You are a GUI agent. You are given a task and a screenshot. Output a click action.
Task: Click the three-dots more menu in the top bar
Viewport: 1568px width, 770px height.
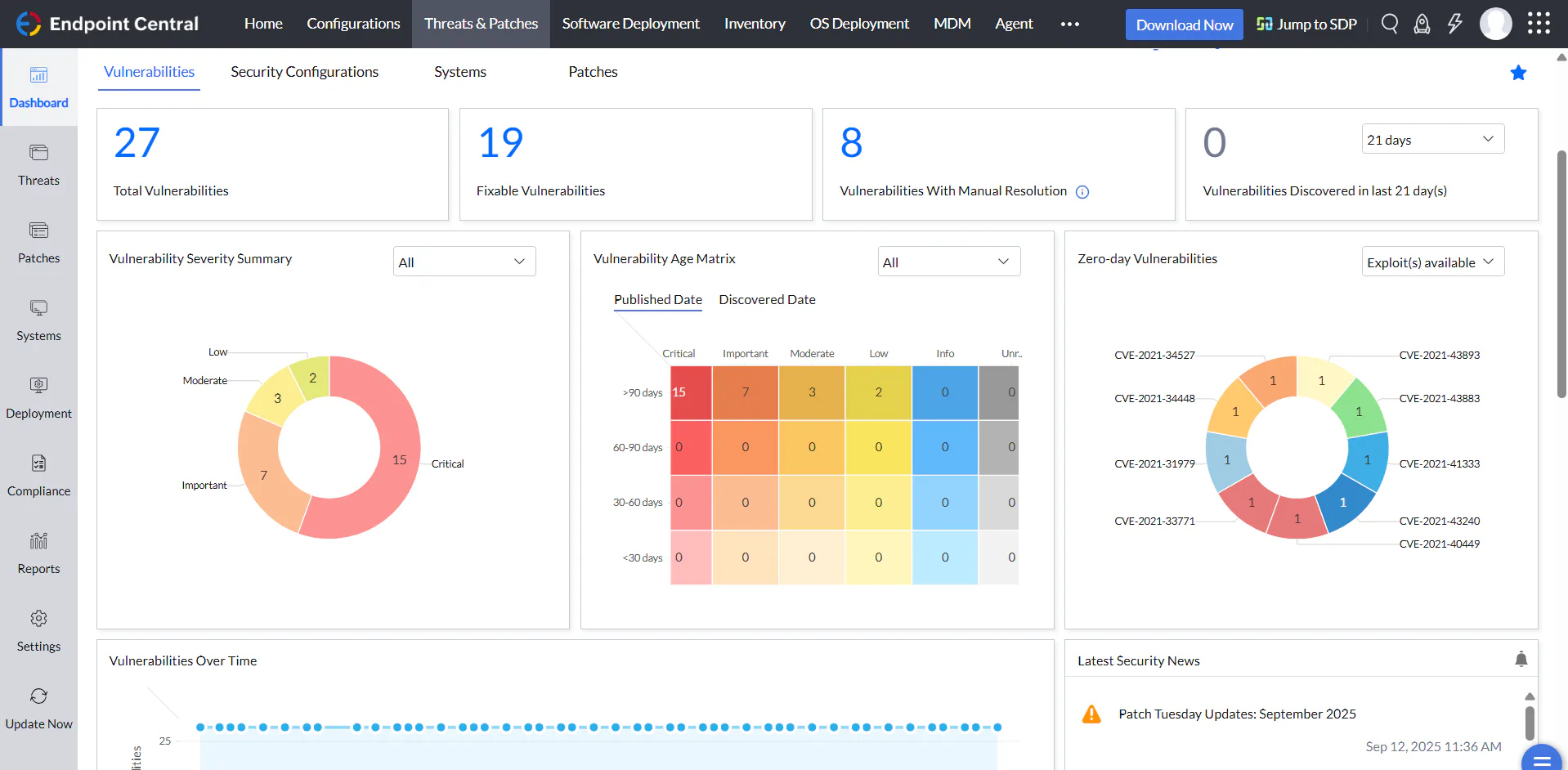click(1069, 24)
